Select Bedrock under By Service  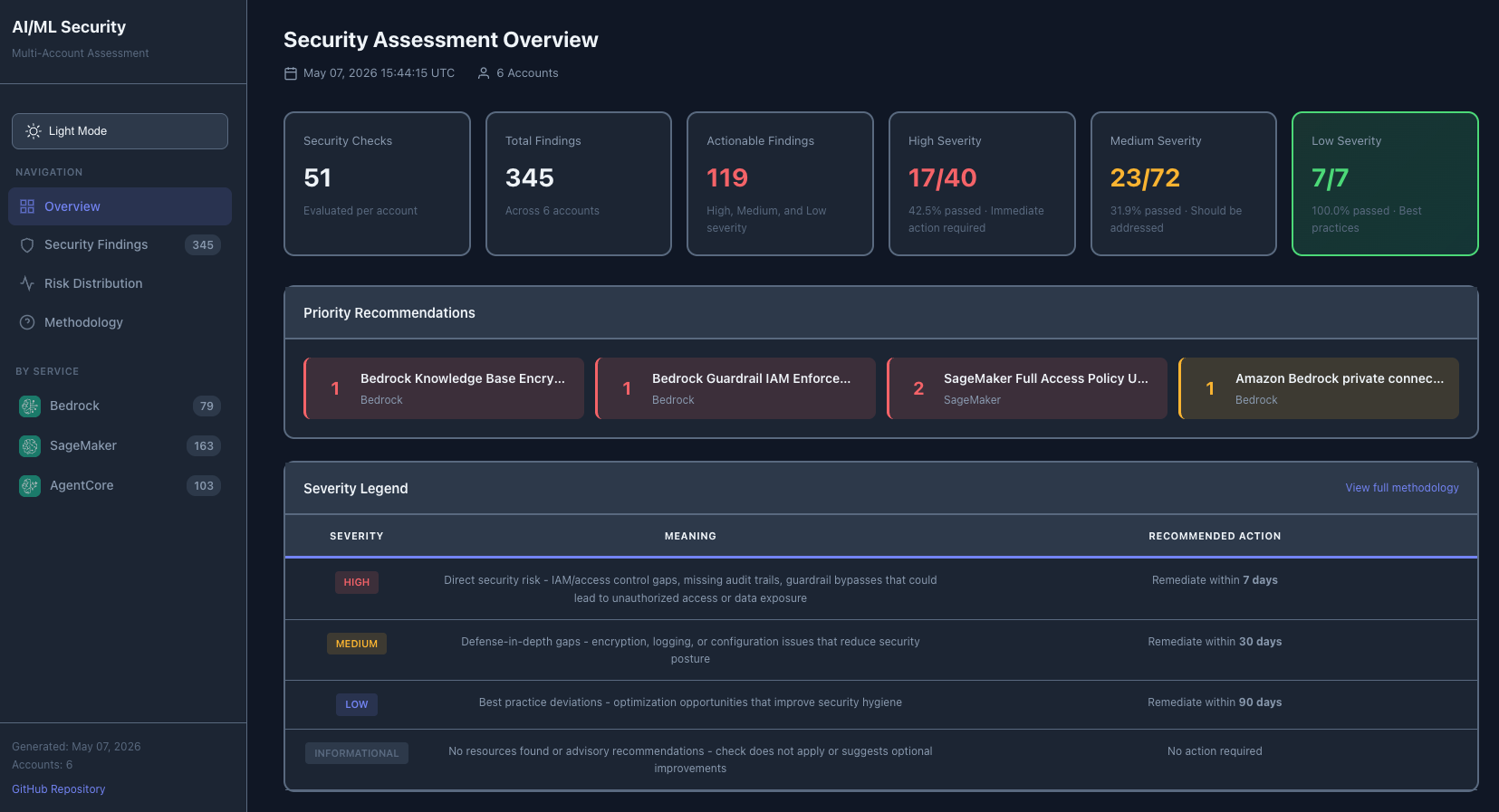pyautogui.click(x=120, y=406)
